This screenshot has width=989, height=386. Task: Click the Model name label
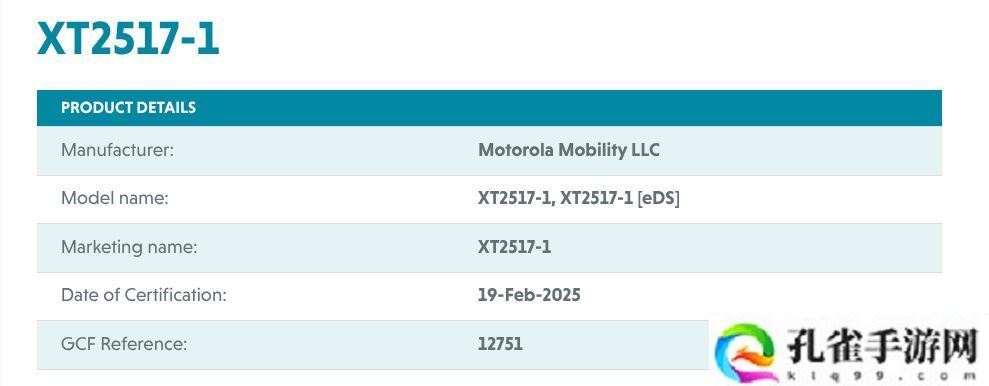click(114, 198)
